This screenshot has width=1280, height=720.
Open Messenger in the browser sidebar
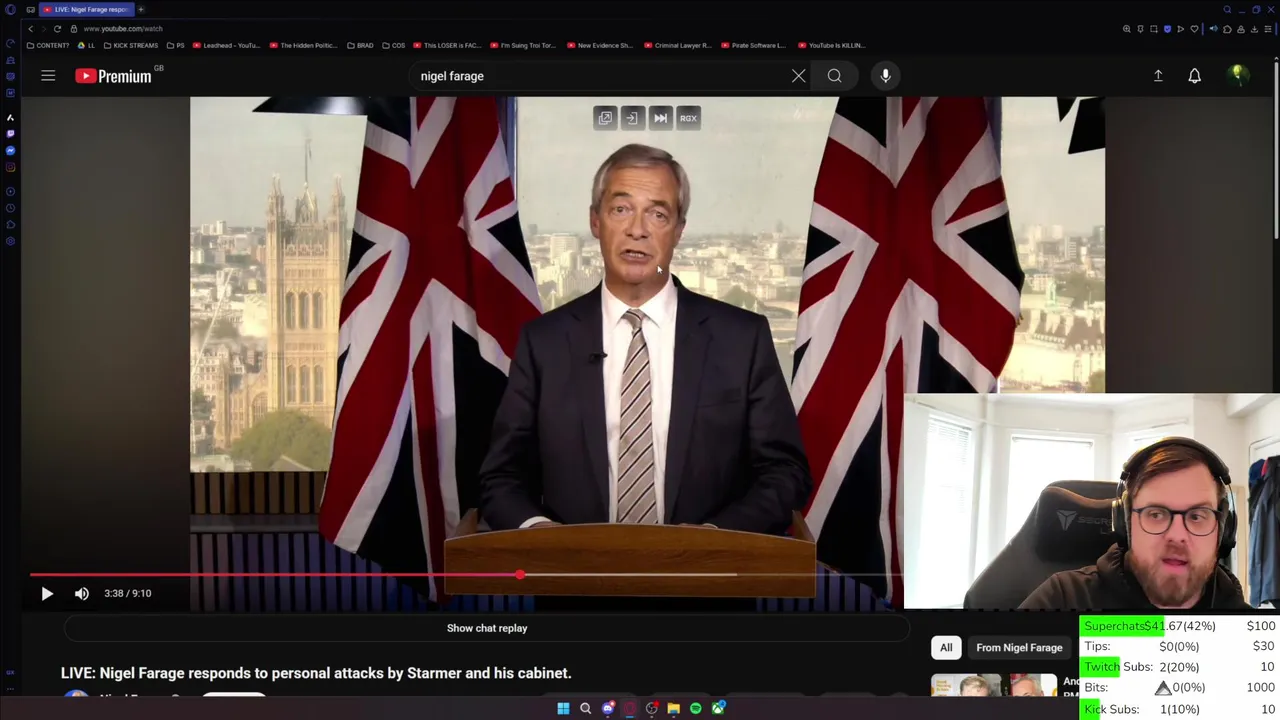[10, 150]
